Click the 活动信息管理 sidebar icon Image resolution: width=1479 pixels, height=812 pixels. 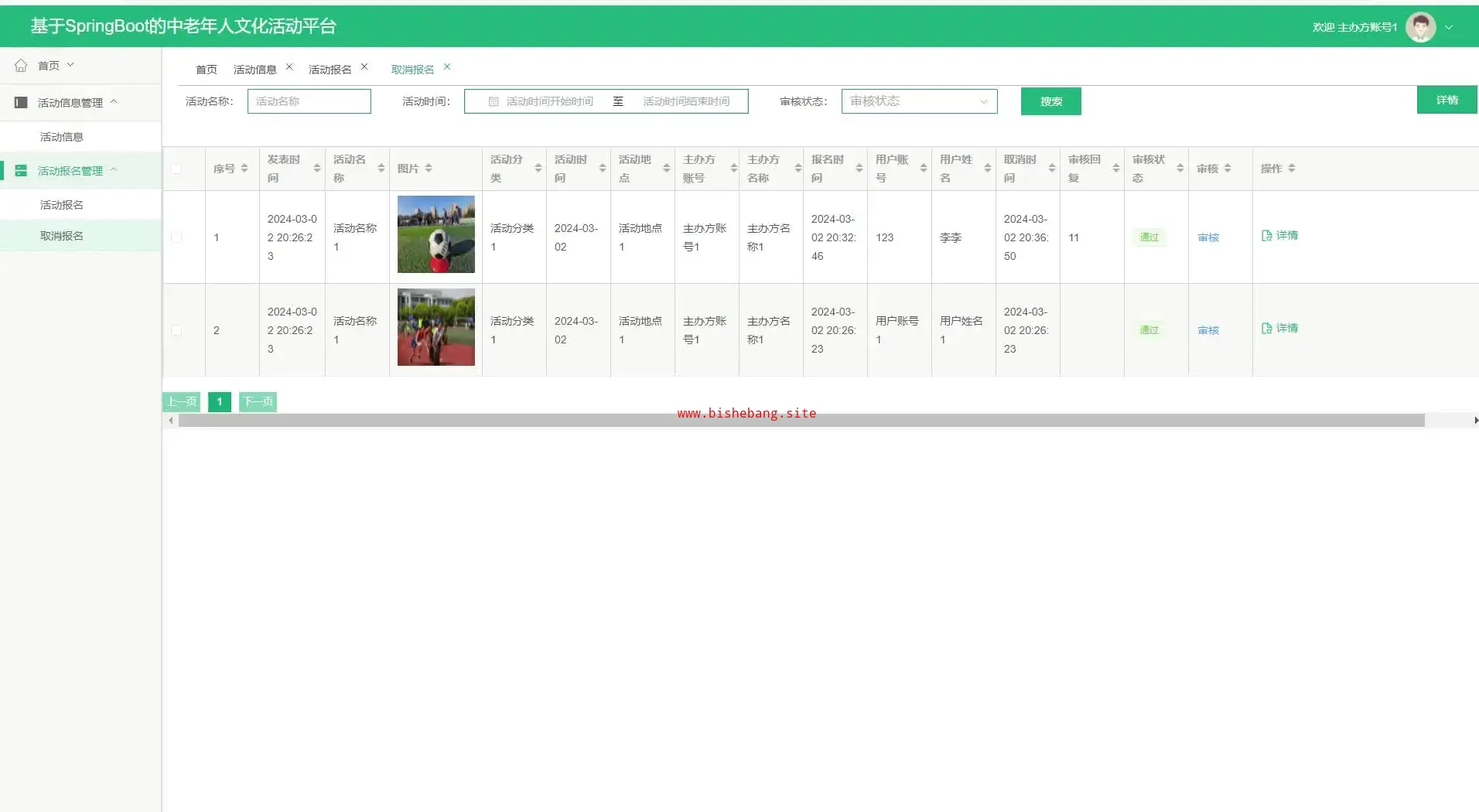pos(21,102)
